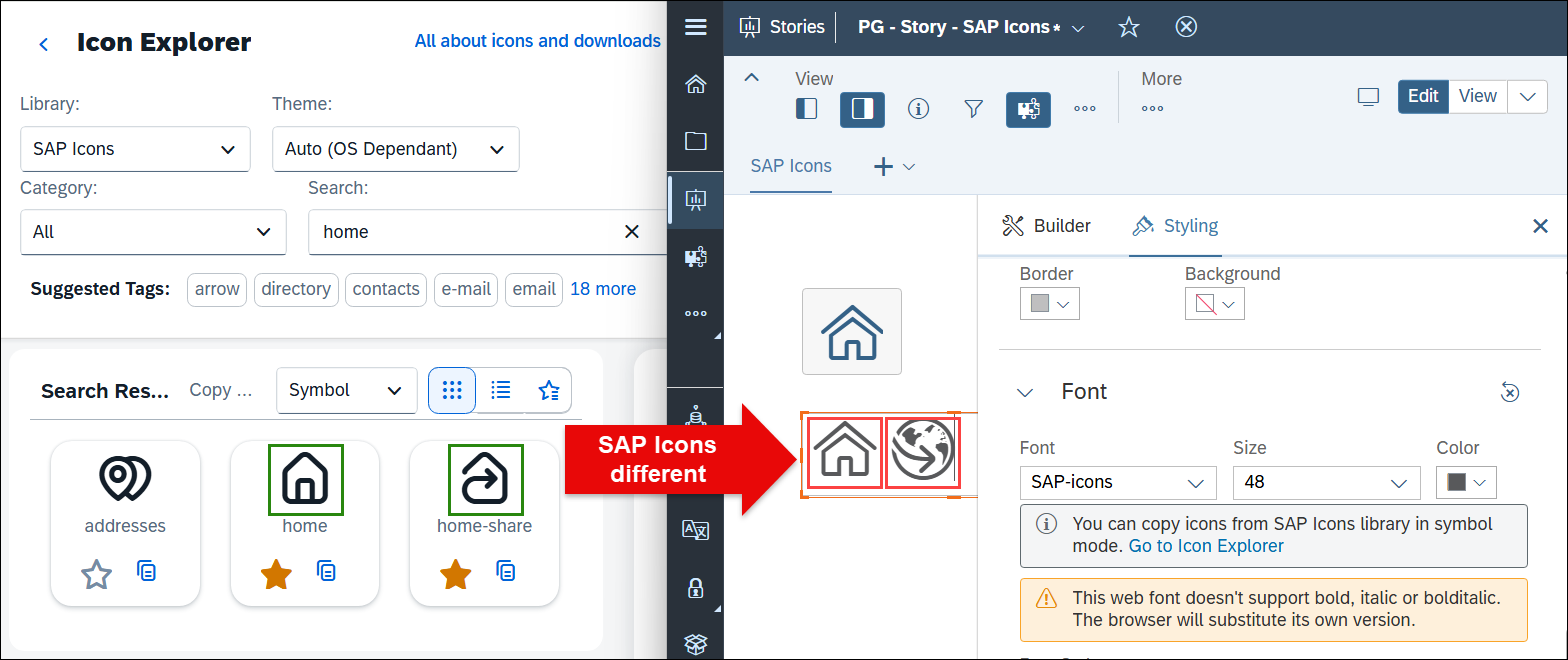
Task: Select the home-share icon in the results
Action: point(485,480)
